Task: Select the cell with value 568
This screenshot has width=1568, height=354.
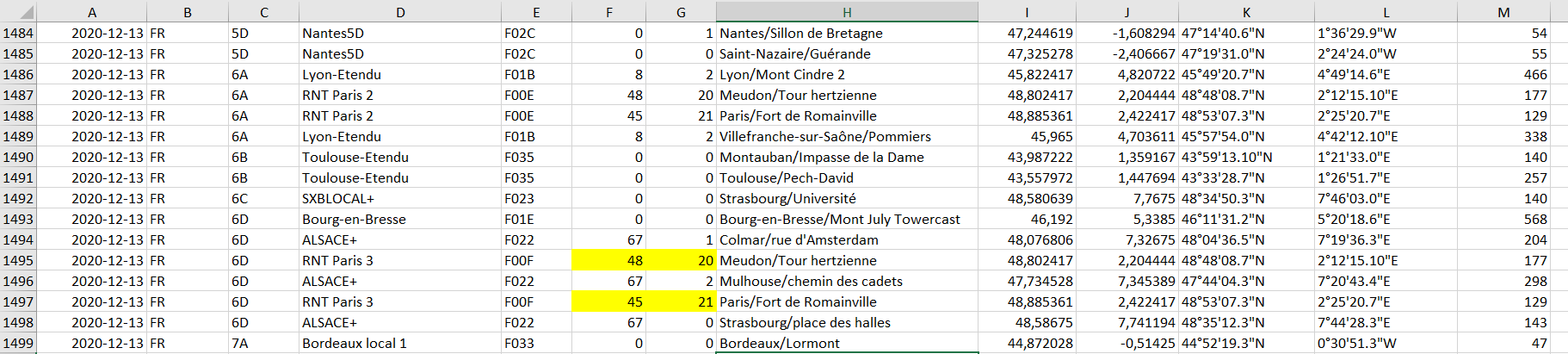Action: [x=1503, y=219]
